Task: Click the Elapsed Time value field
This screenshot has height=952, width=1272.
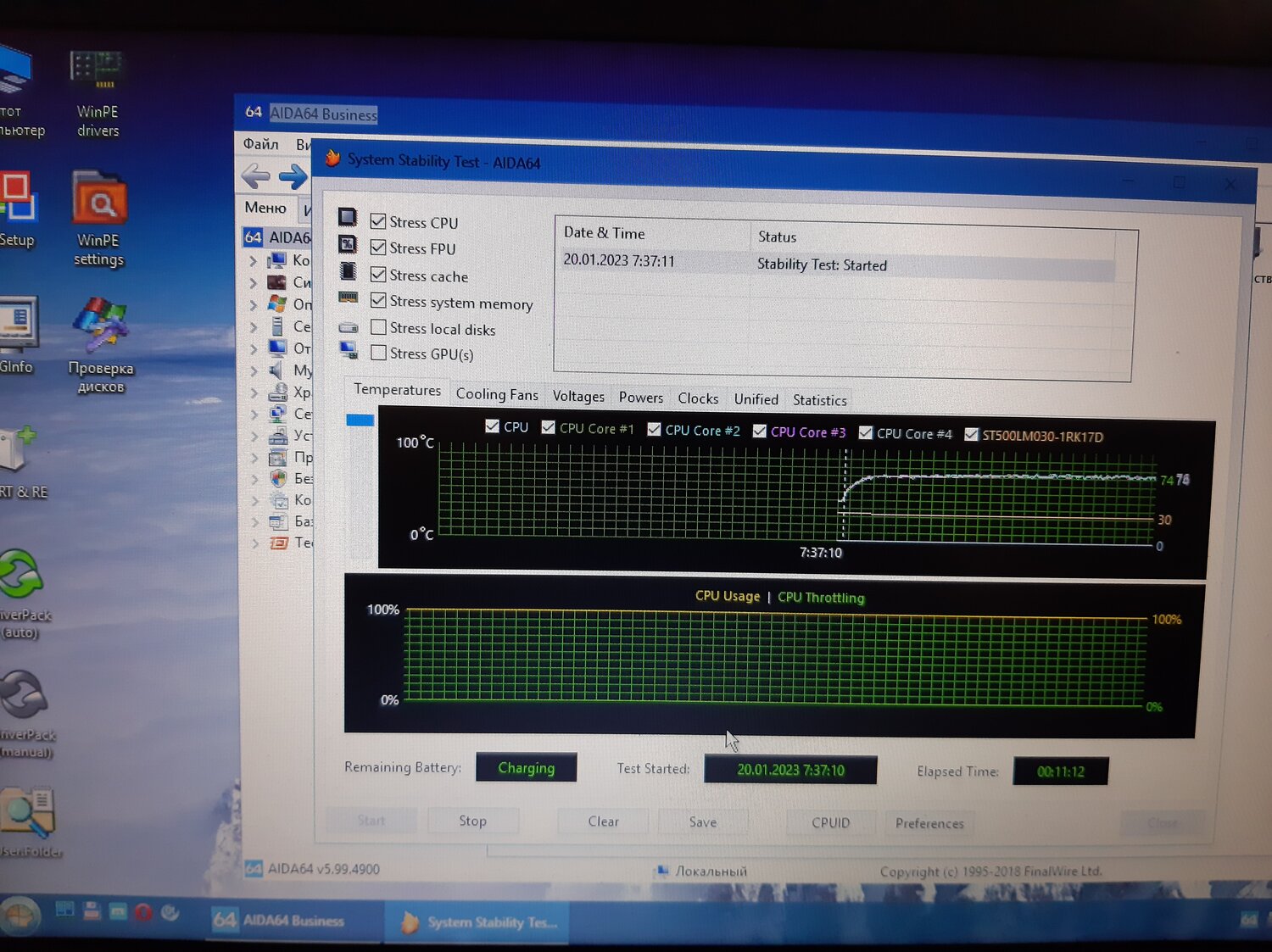Action: coord(1060,771)
